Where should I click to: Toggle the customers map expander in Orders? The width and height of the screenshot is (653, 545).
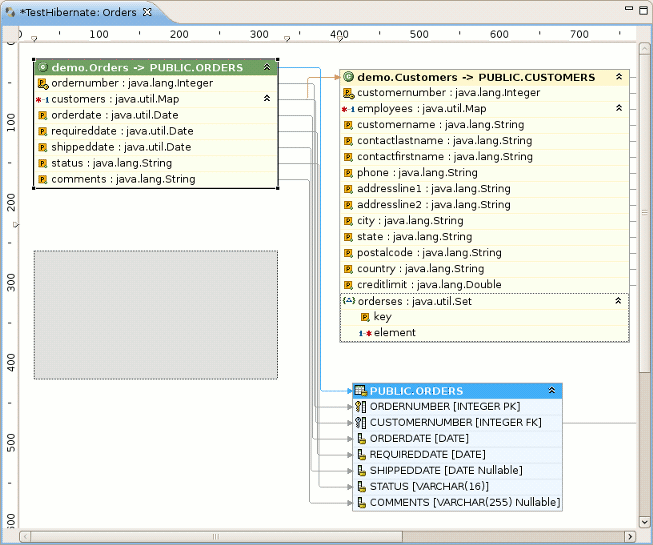tap(267, 99)
